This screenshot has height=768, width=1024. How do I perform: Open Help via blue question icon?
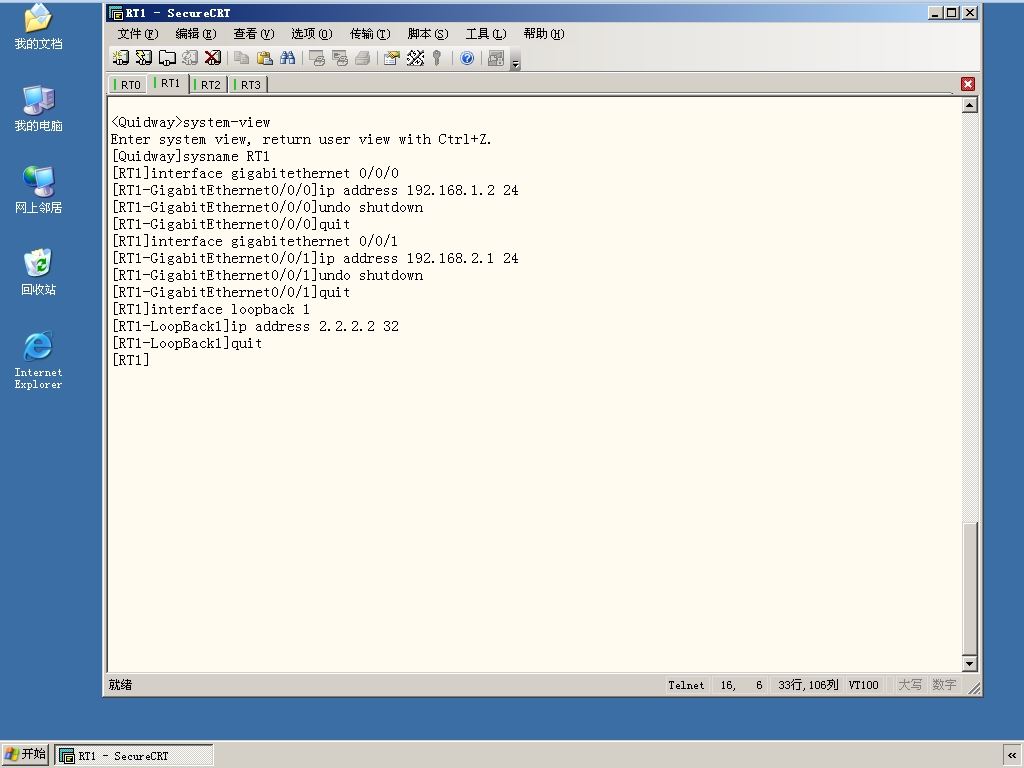(x=467, y=58)
